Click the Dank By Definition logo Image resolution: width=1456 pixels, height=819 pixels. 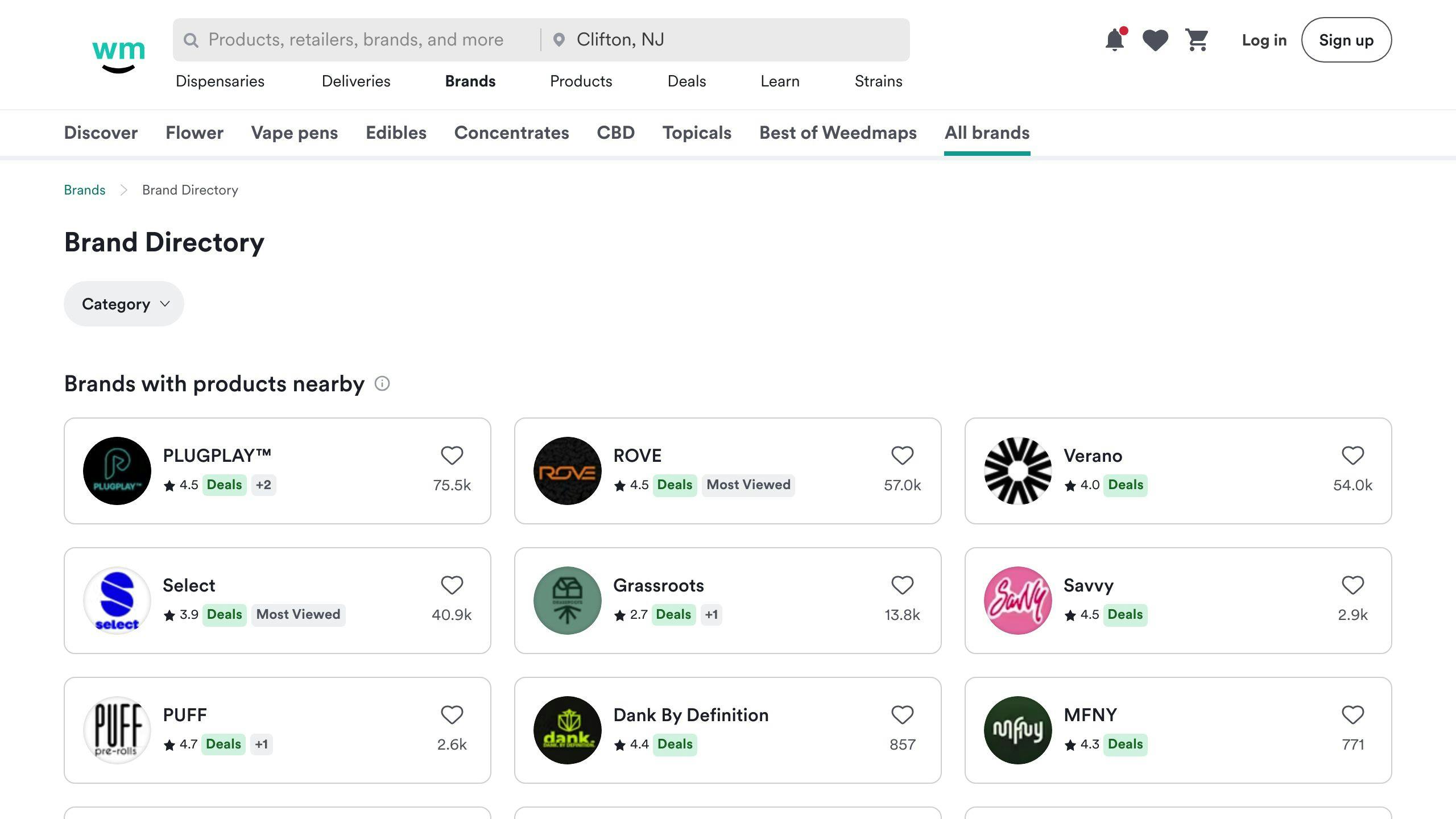pos(568,730)
